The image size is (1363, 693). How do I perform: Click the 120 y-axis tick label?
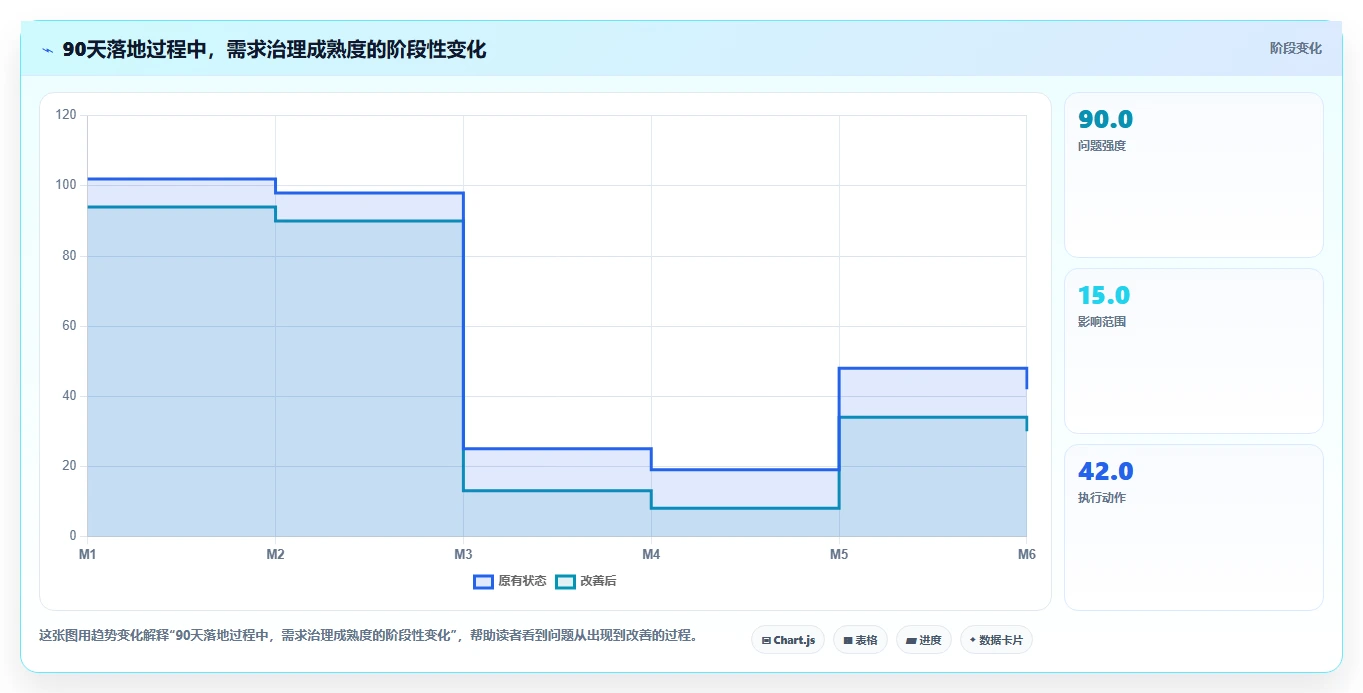[x=66, y=115]
